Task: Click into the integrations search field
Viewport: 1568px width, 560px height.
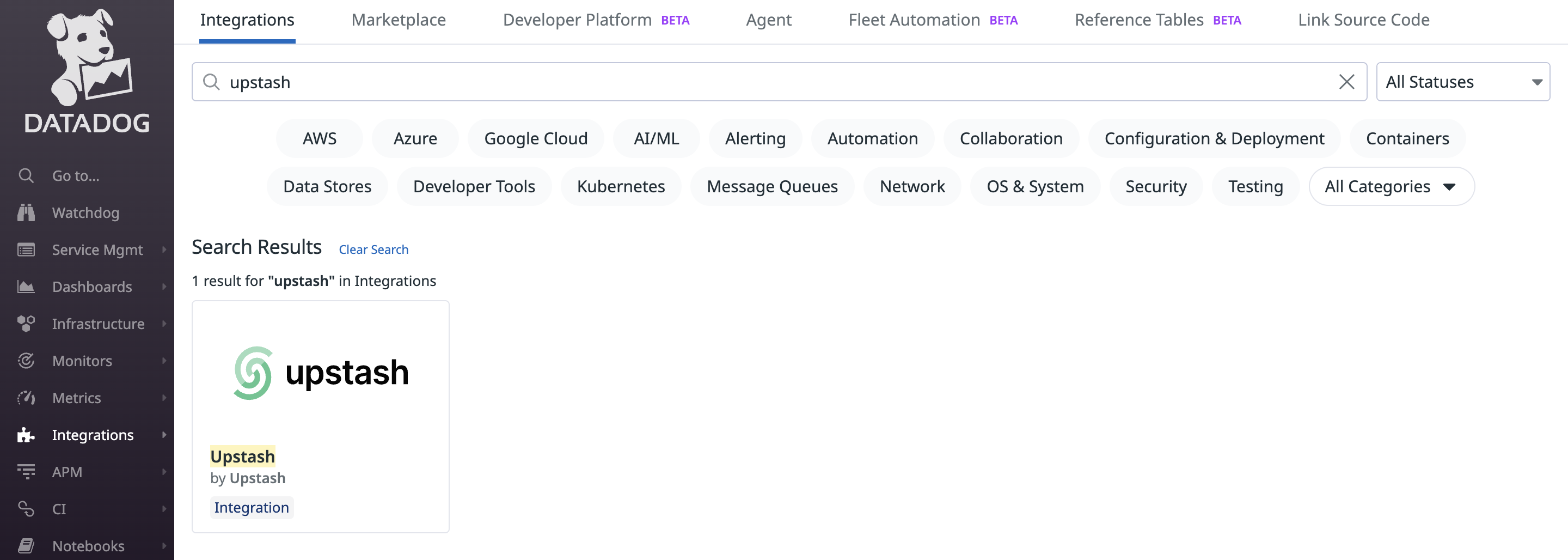Action: pos(779,82)
